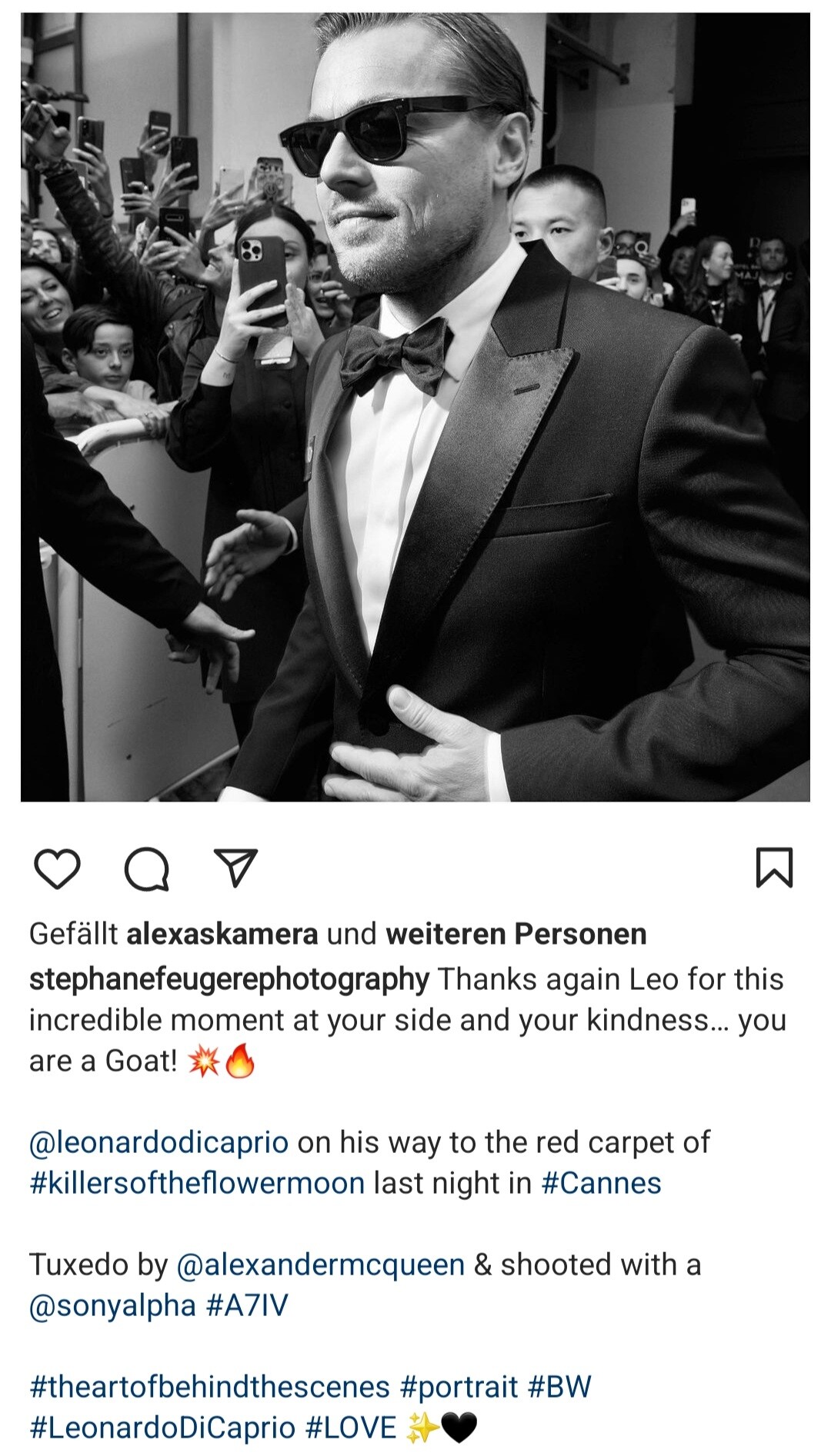Open @sonyalpha mention
This screenshot has width=831, height=1456.
coord(113,1305)
